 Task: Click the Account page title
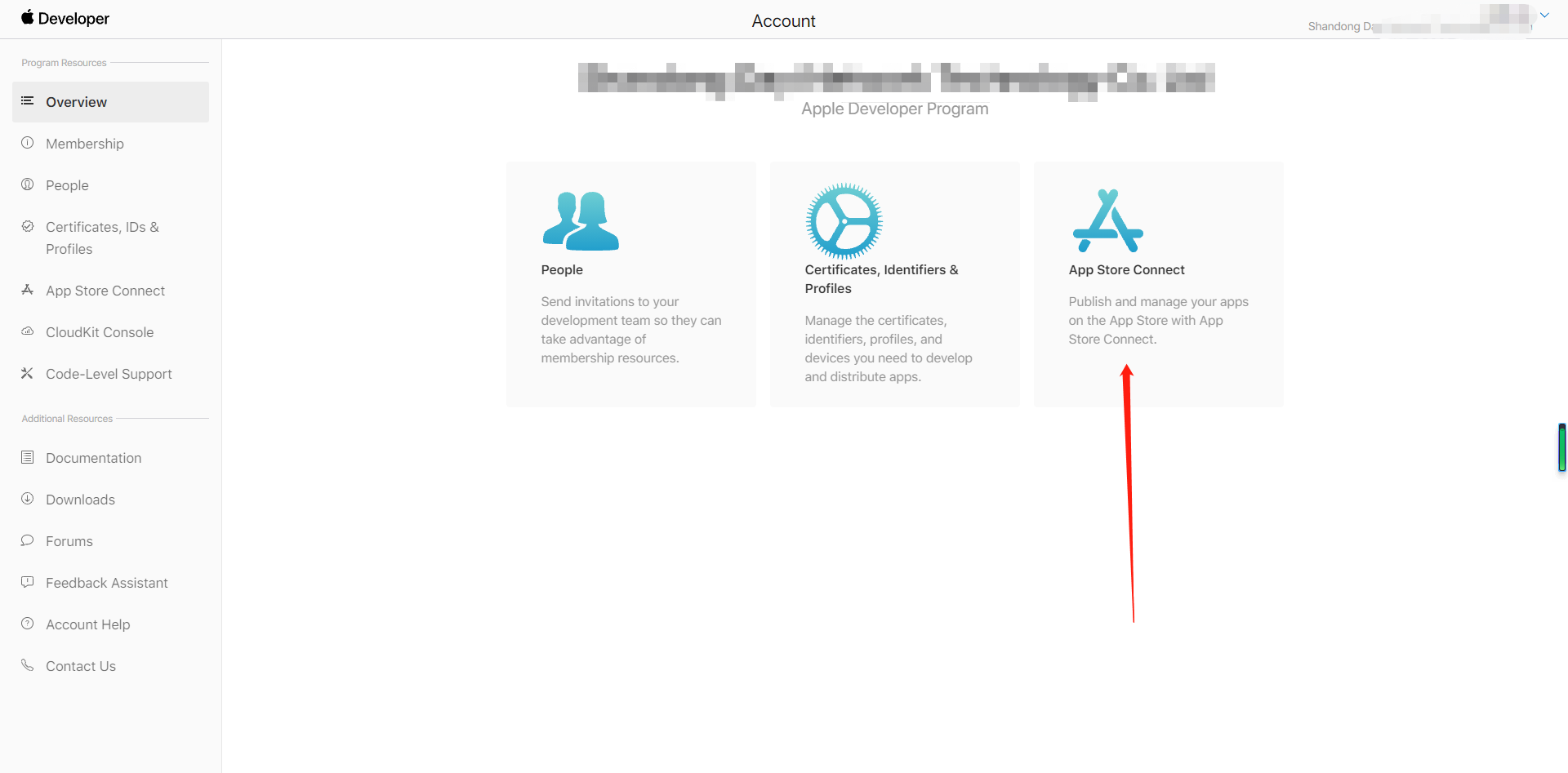[784, 21]
